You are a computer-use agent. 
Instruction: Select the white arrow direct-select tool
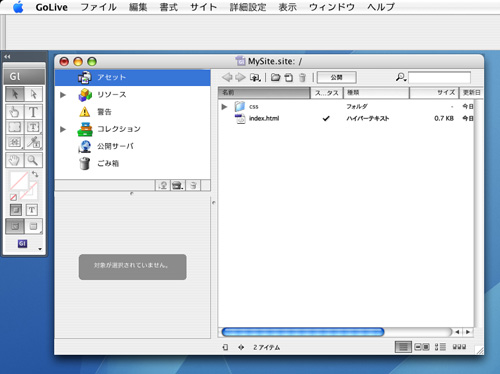33,94
